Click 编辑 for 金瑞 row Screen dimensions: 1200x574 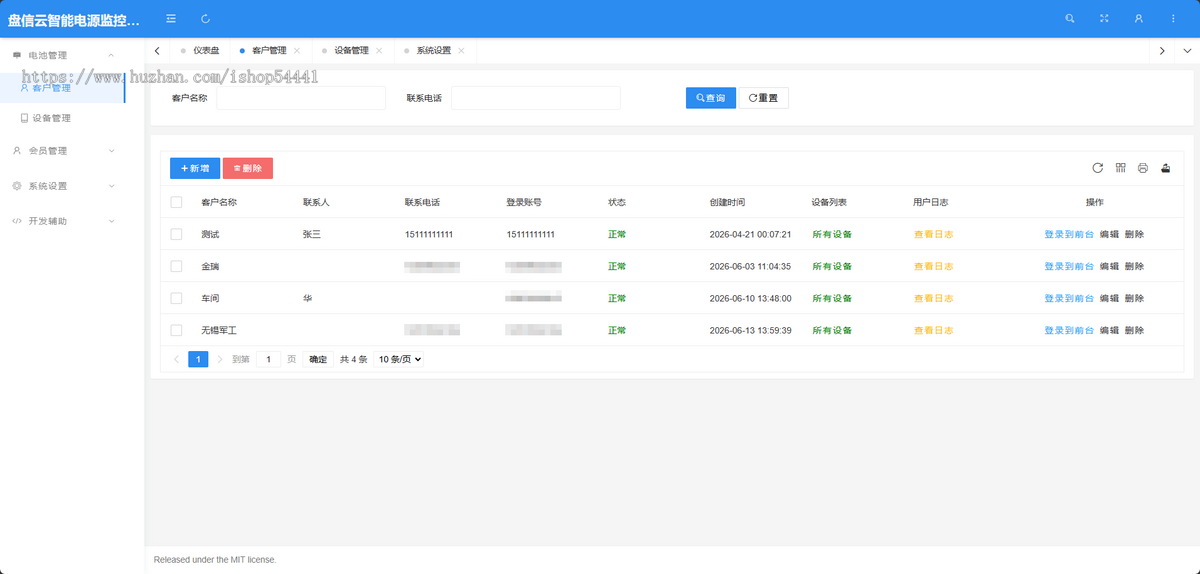click(x=1109, y=266)
